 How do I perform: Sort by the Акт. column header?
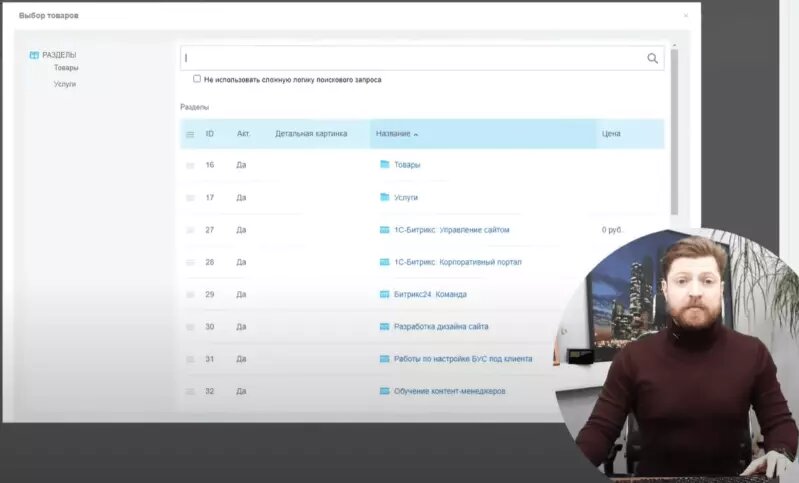(x=243, y=133)
